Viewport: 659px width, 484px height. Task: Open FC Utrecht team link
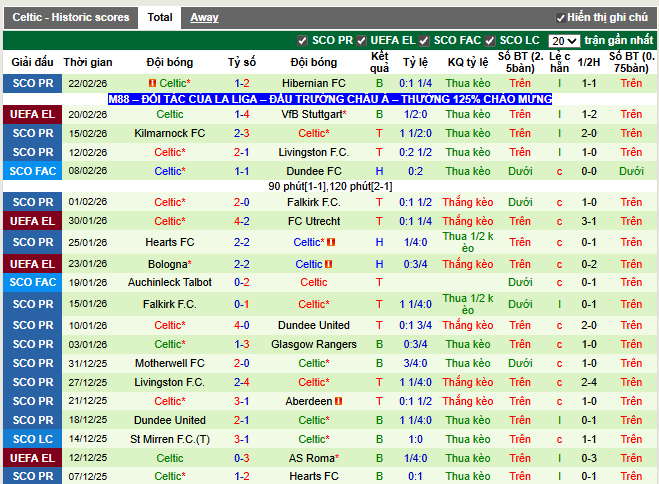coord(314,221)
